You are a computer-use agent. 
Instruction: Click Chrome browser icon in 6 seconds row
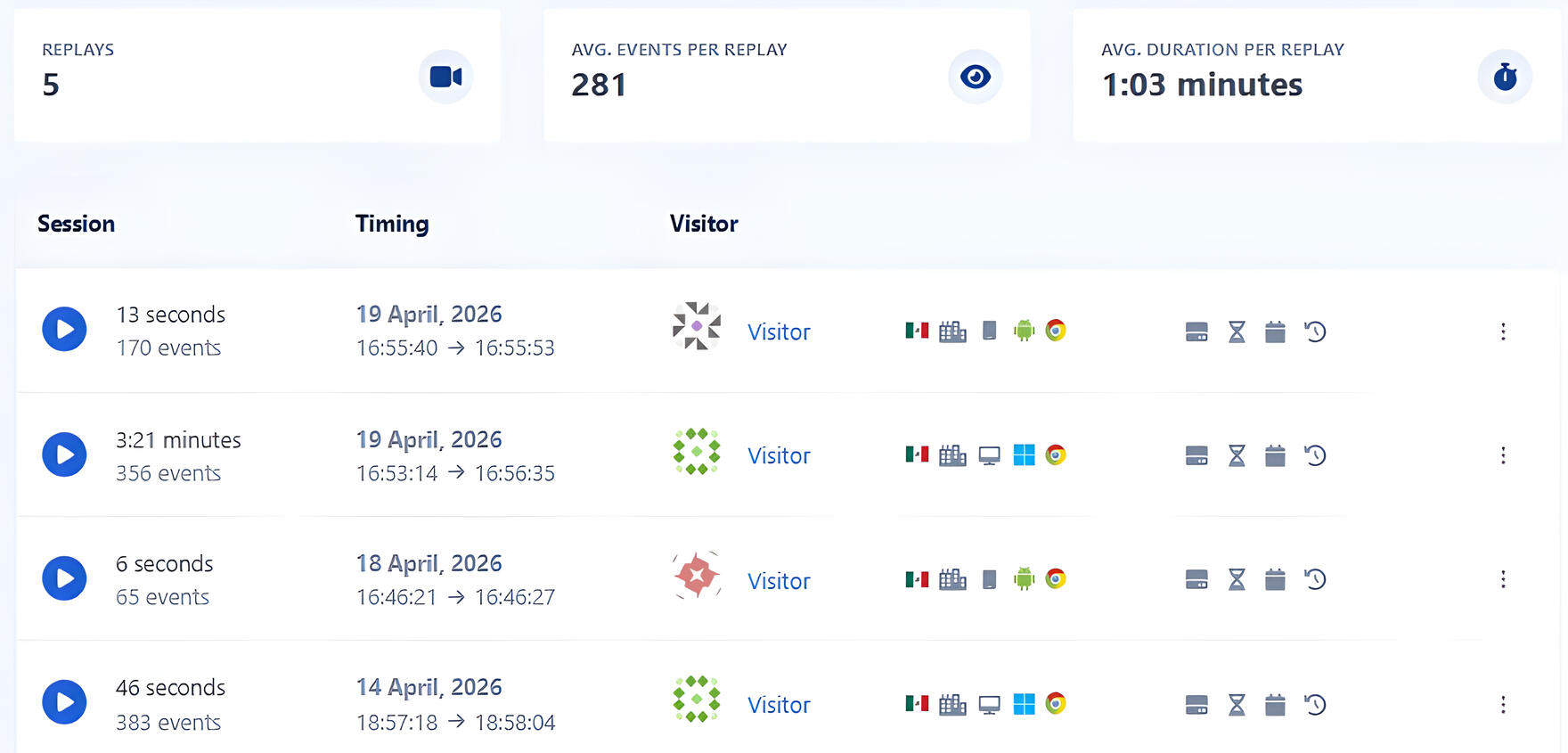1056,579
